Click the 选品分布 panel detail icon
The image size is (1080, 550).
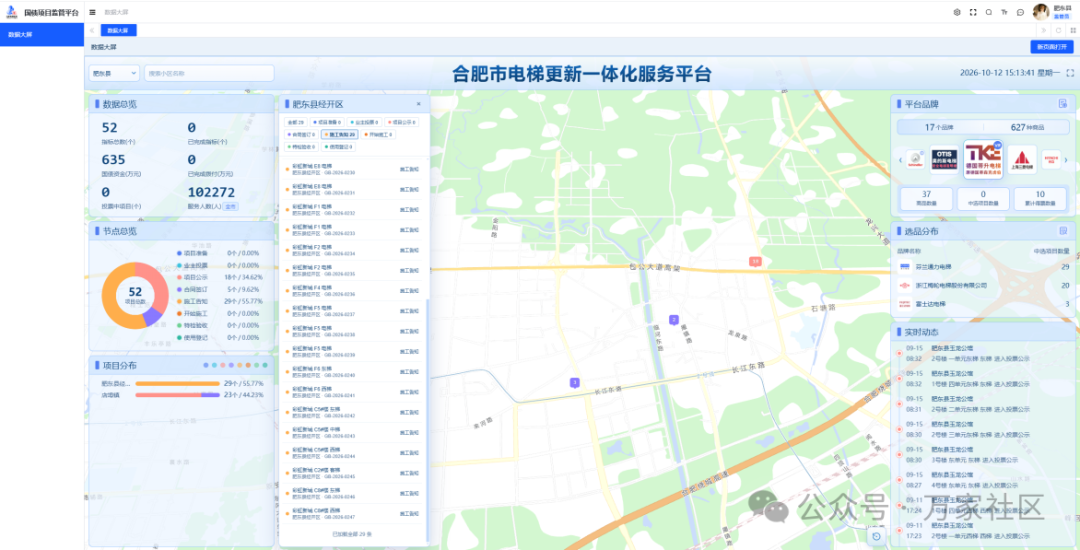1063,231
